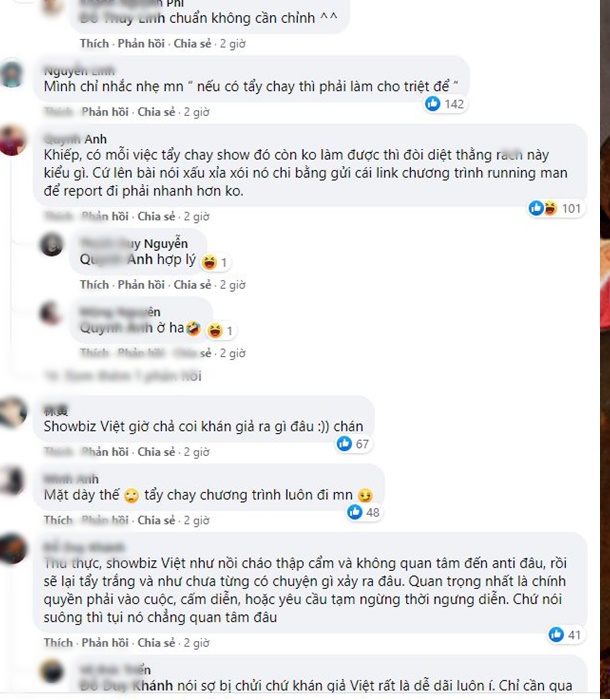
Task: Click Phản hồi under the 'Showbiz Việt giờ' comment
Action: pyautogui.click(x=105, y=452)
